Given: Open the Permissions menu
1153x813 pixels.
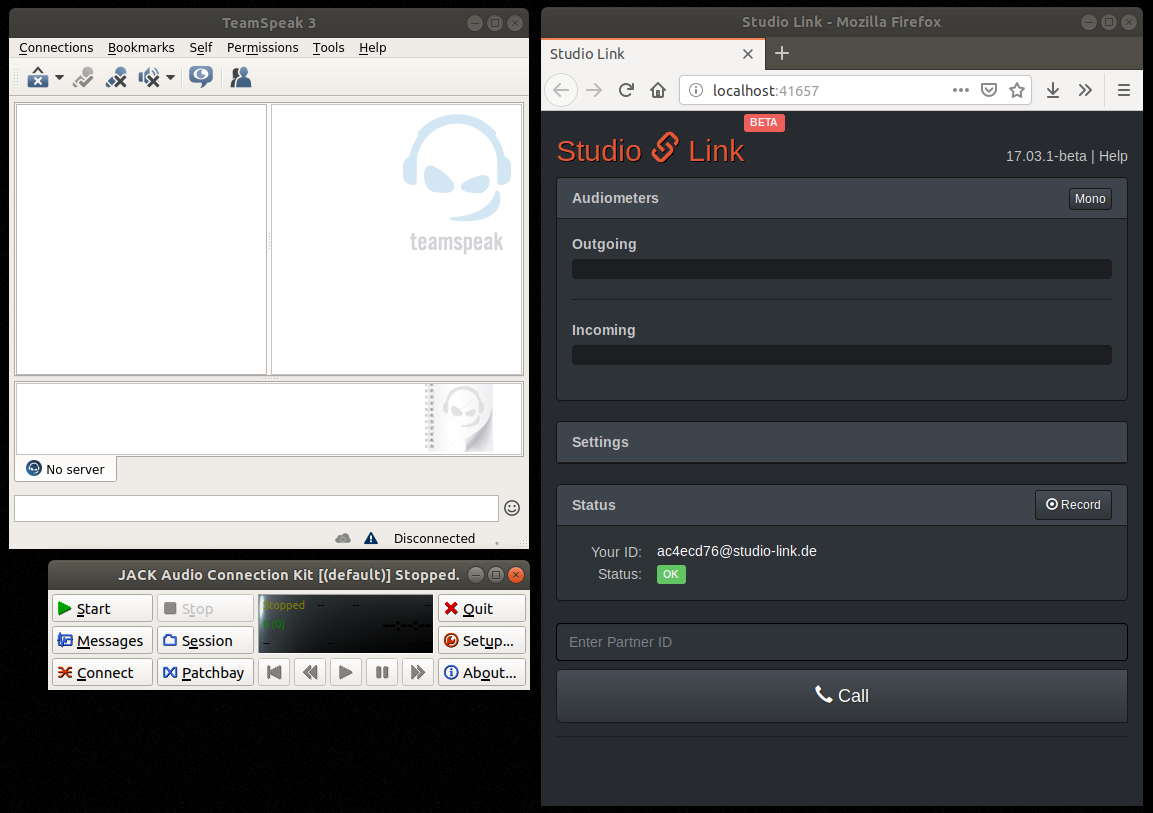Looking at the screenshot, I should point(262,47).
